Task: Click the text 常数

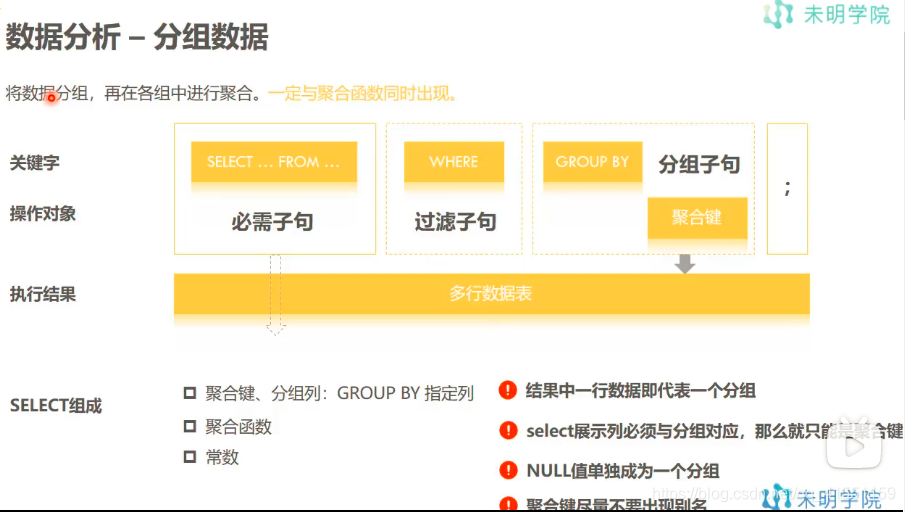Action: pyautogui.click(x=222, y=458)
